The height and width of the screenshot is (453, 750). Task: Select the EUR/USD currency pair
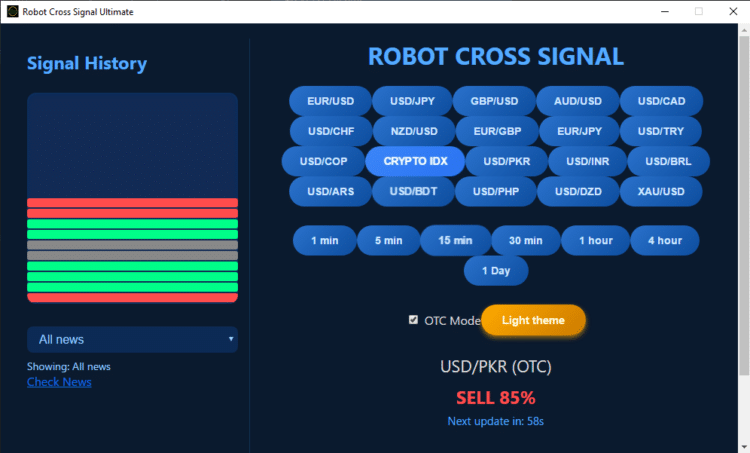[x=331, y=101]
